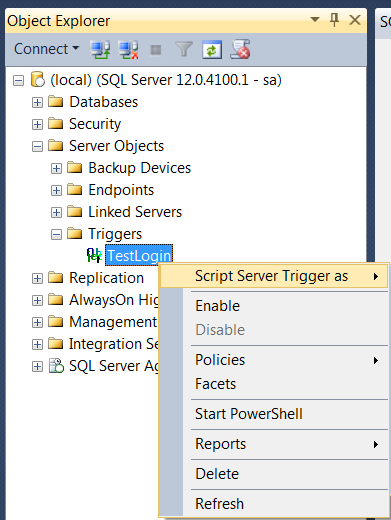Screen dimensions: 391x520
Task: Collapse the Triggers node
Action: 56,234
